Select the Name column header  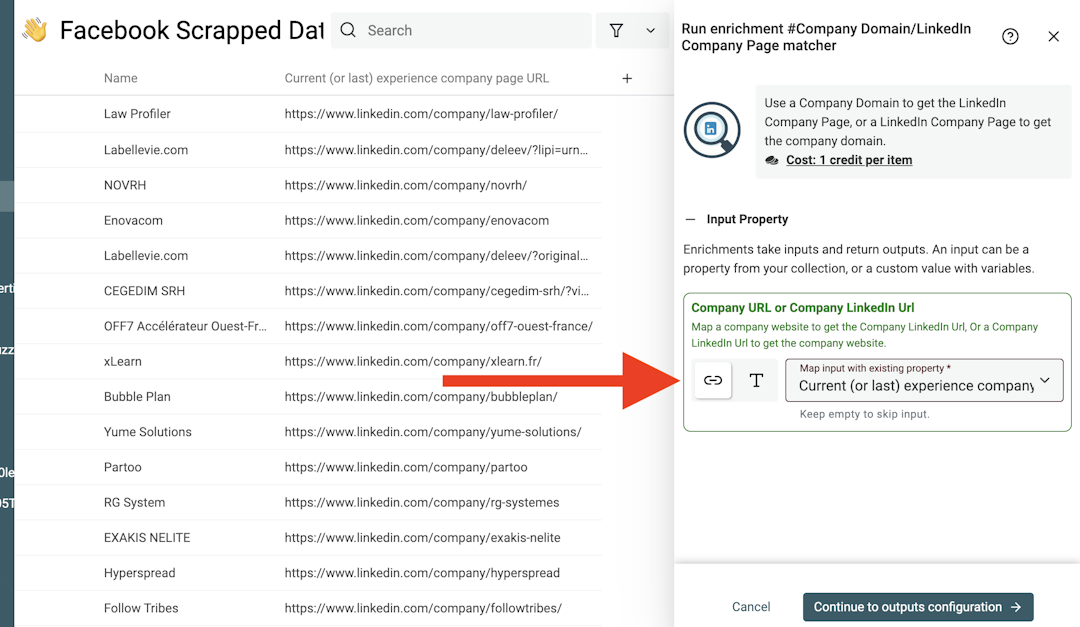pyautogui.click(x=120, y=77)
